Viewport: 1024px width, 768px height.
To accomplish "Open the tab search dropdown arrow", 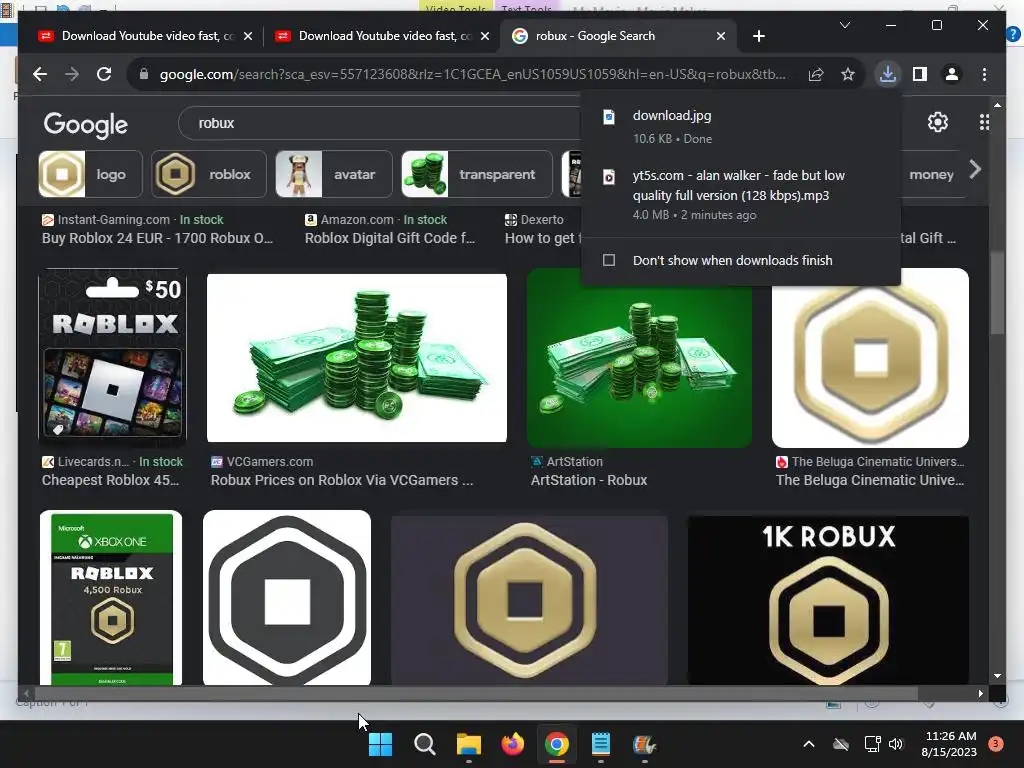I will coord(845,25).
